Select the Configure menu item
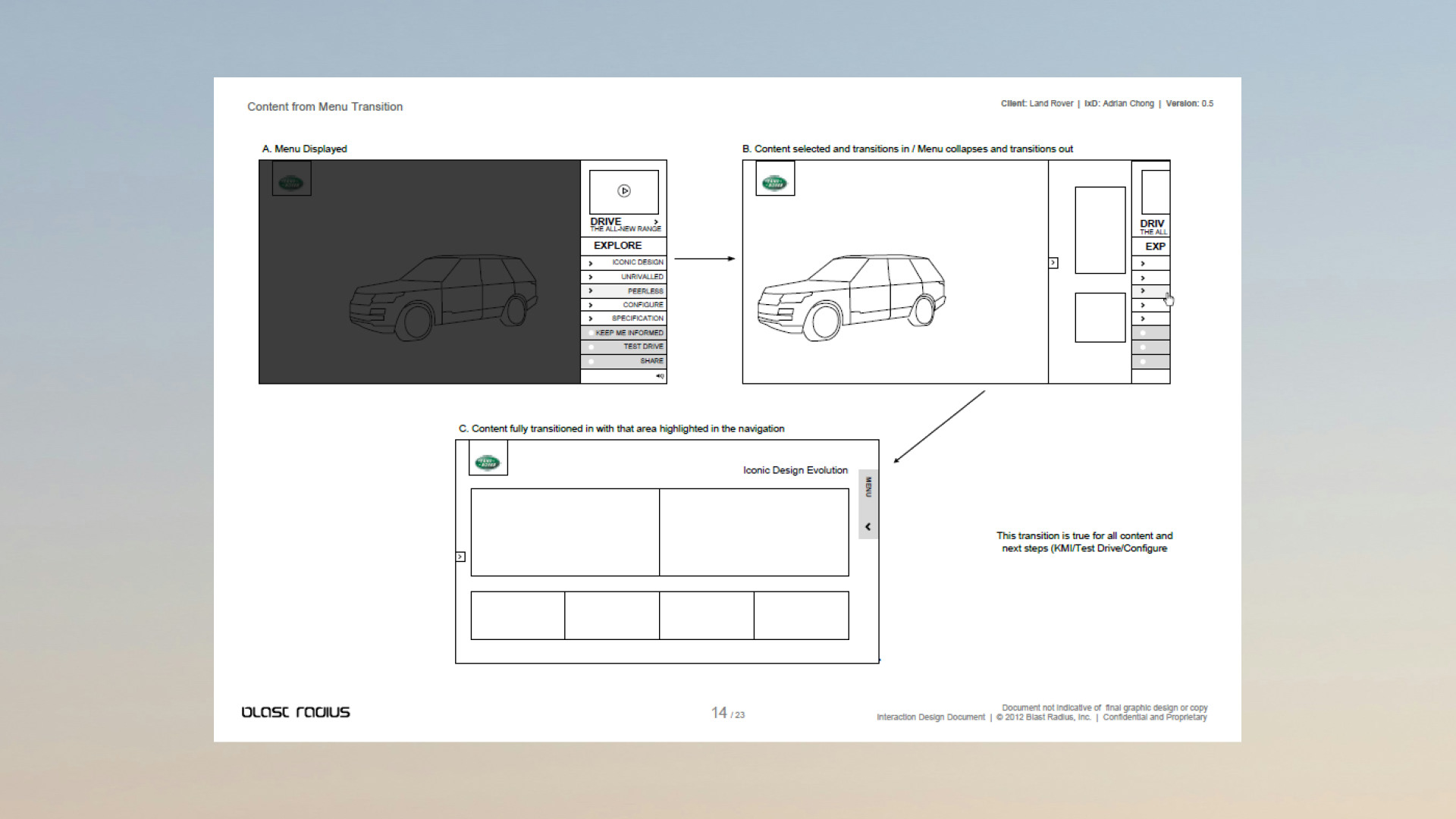 [642, 305]
